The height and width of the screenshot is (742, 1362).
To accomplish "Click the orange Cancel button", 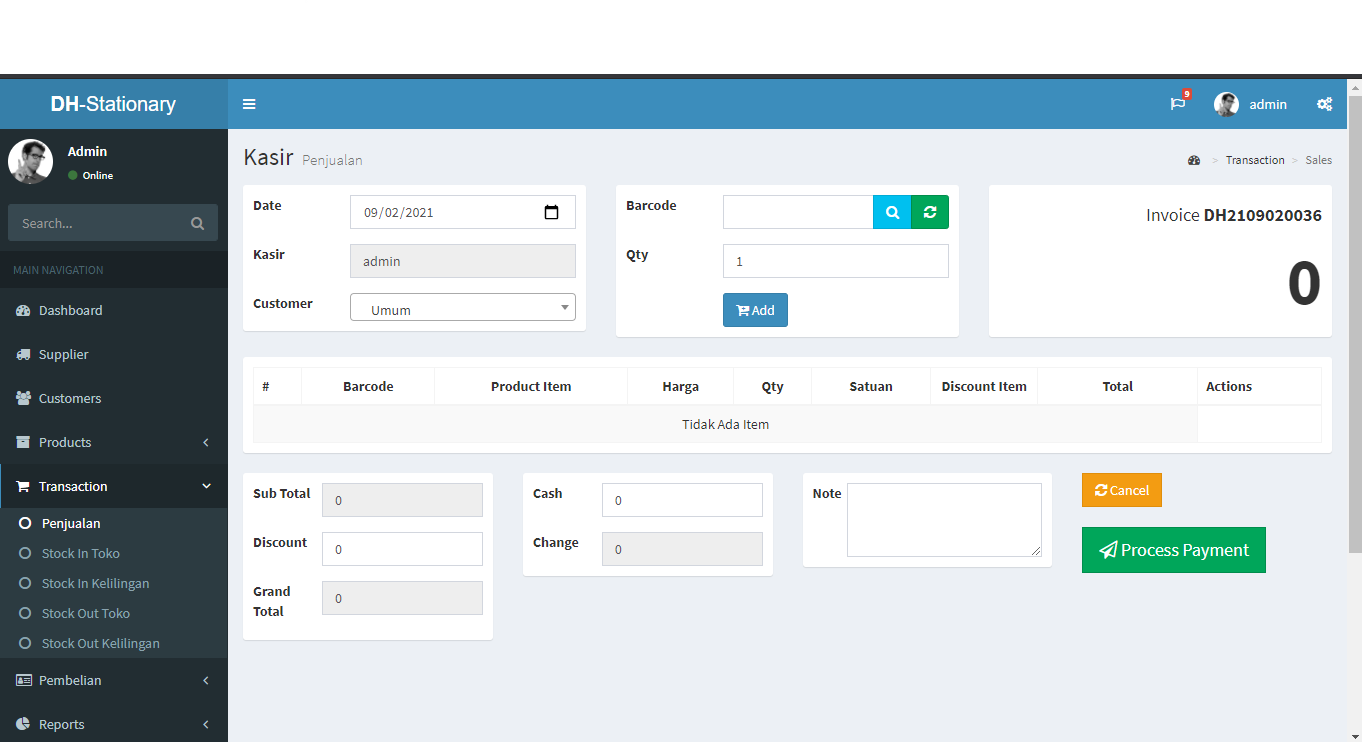I will click(x=1121, y=490).
